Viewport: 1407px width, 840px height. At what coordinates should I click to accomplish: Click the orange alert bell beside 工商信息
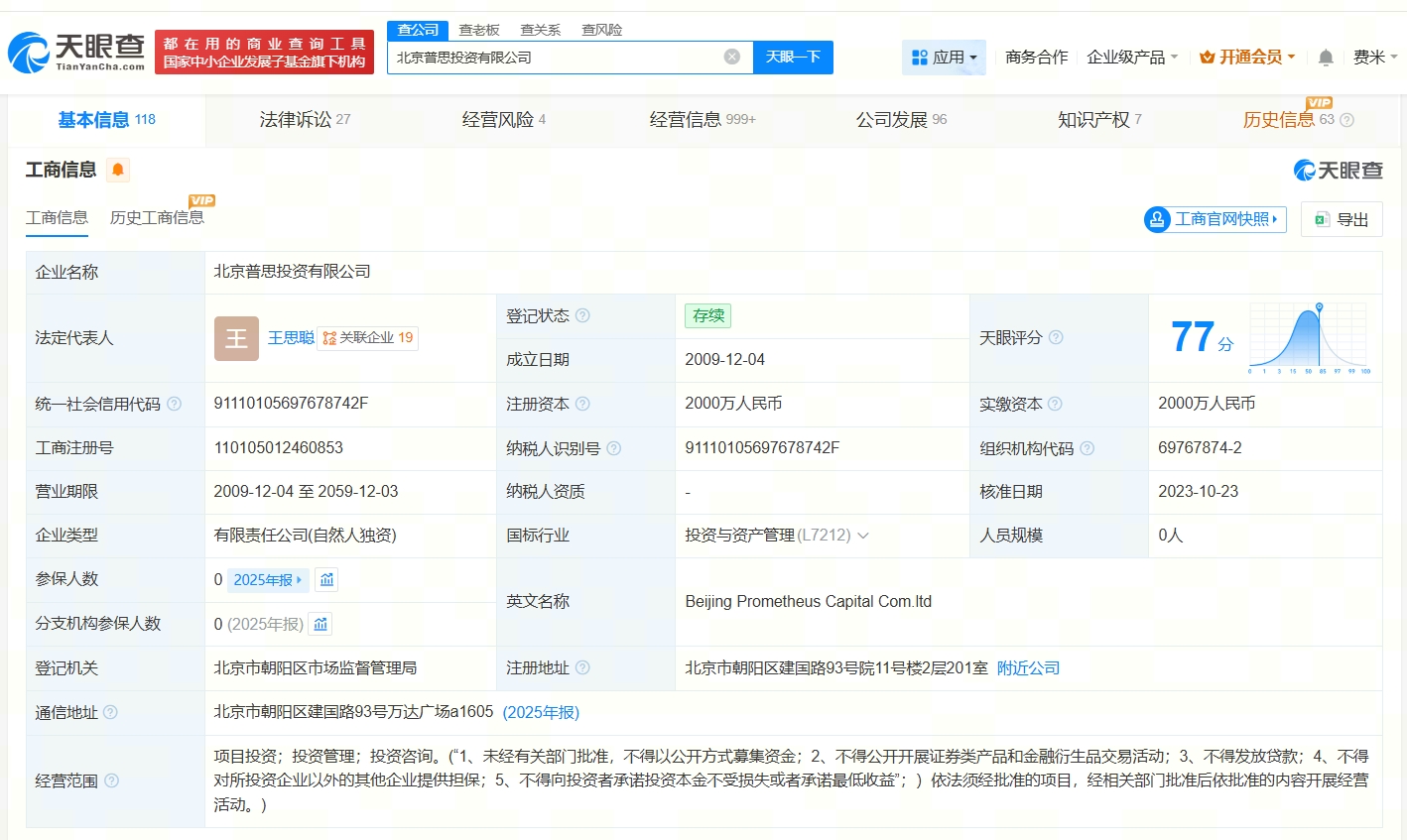tap(118, 170)
